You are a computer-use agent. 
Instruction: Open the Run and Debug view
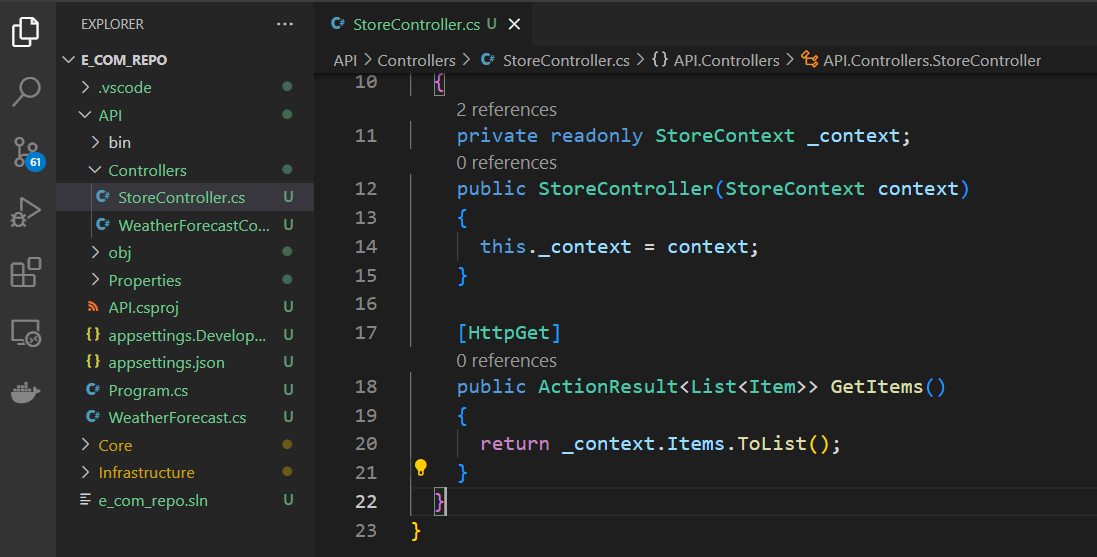click(x=26, y=212)
